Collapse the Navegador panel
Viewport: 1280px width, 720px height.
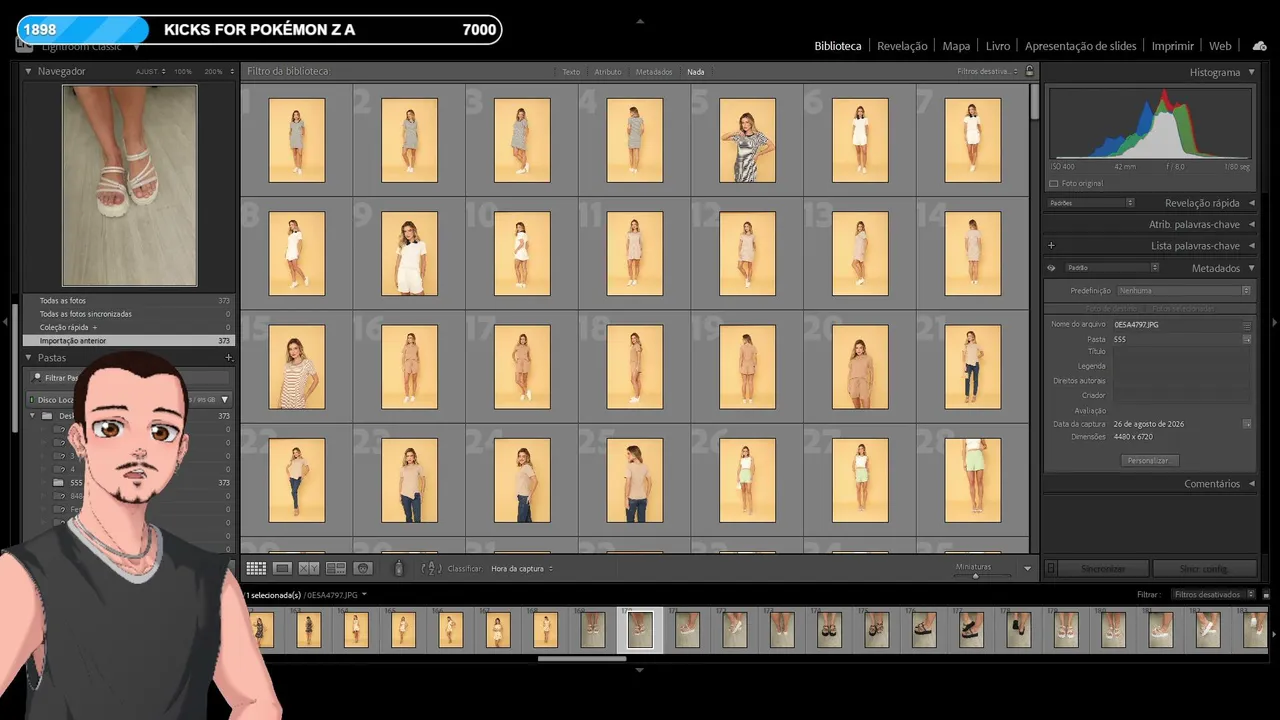28,72
